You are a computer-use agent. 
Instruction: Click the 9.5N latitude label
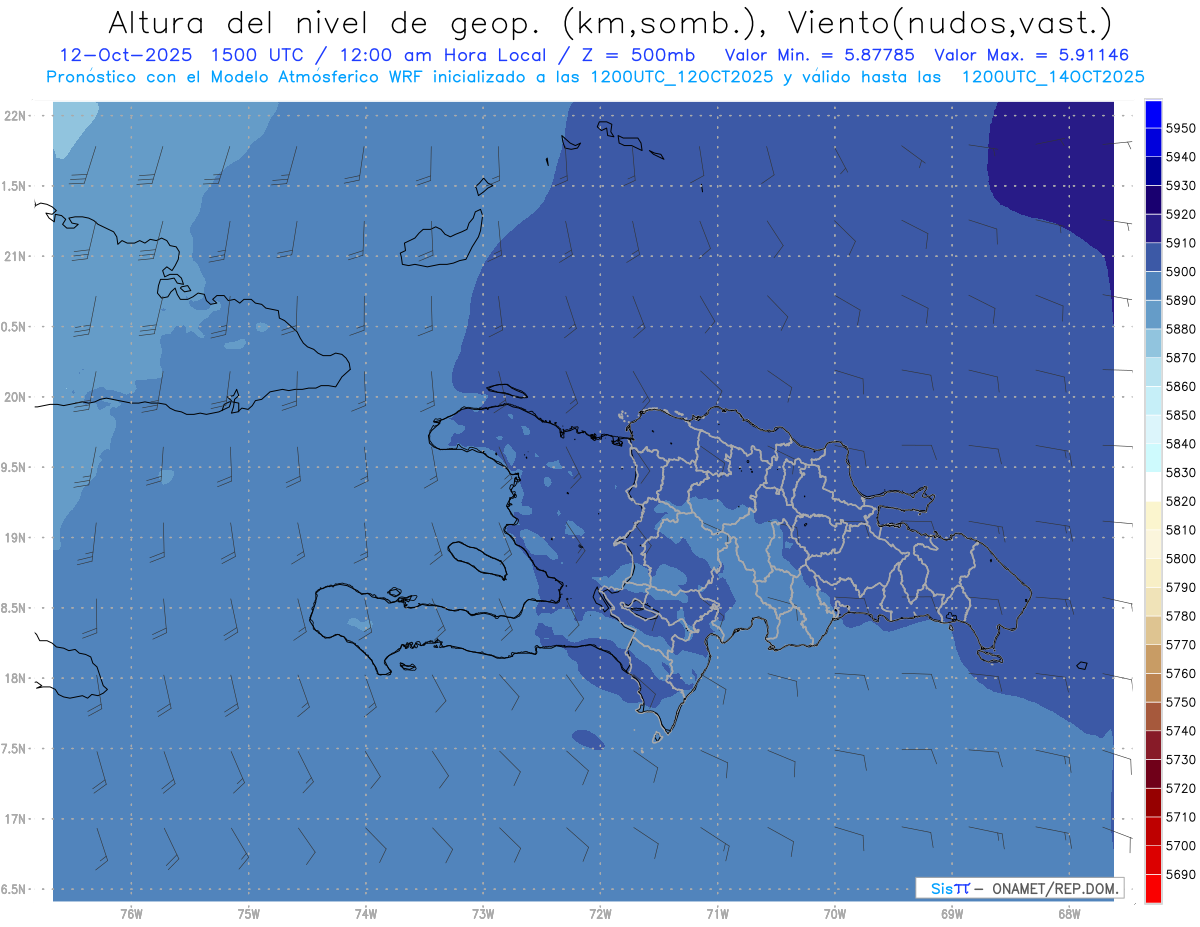click(x=15, y=467)
